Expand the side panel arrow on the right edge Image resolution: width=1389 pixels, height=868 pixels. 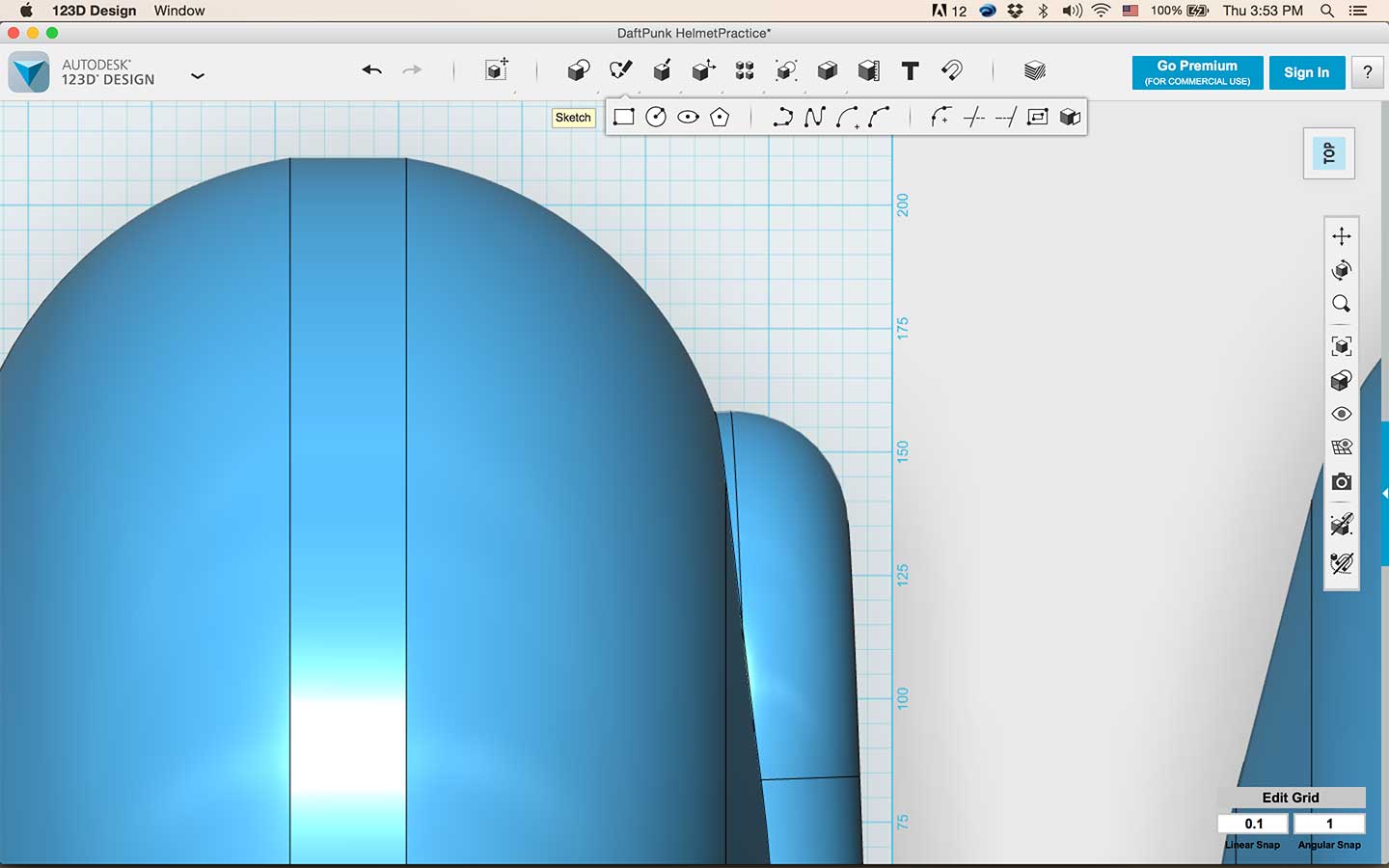[1385, 493]
